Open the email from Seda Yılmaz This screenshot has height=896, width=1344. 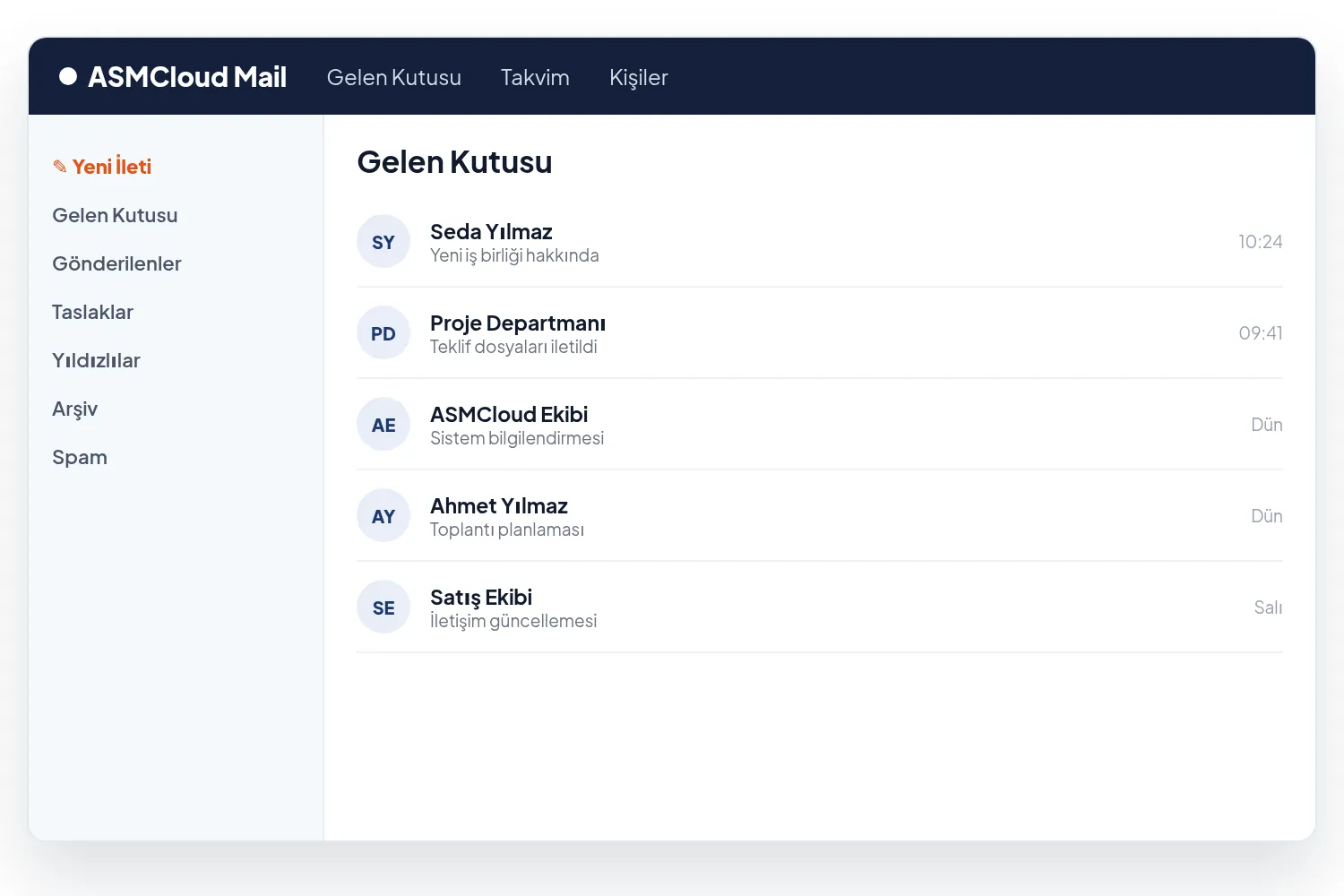(x=820, y=242)
